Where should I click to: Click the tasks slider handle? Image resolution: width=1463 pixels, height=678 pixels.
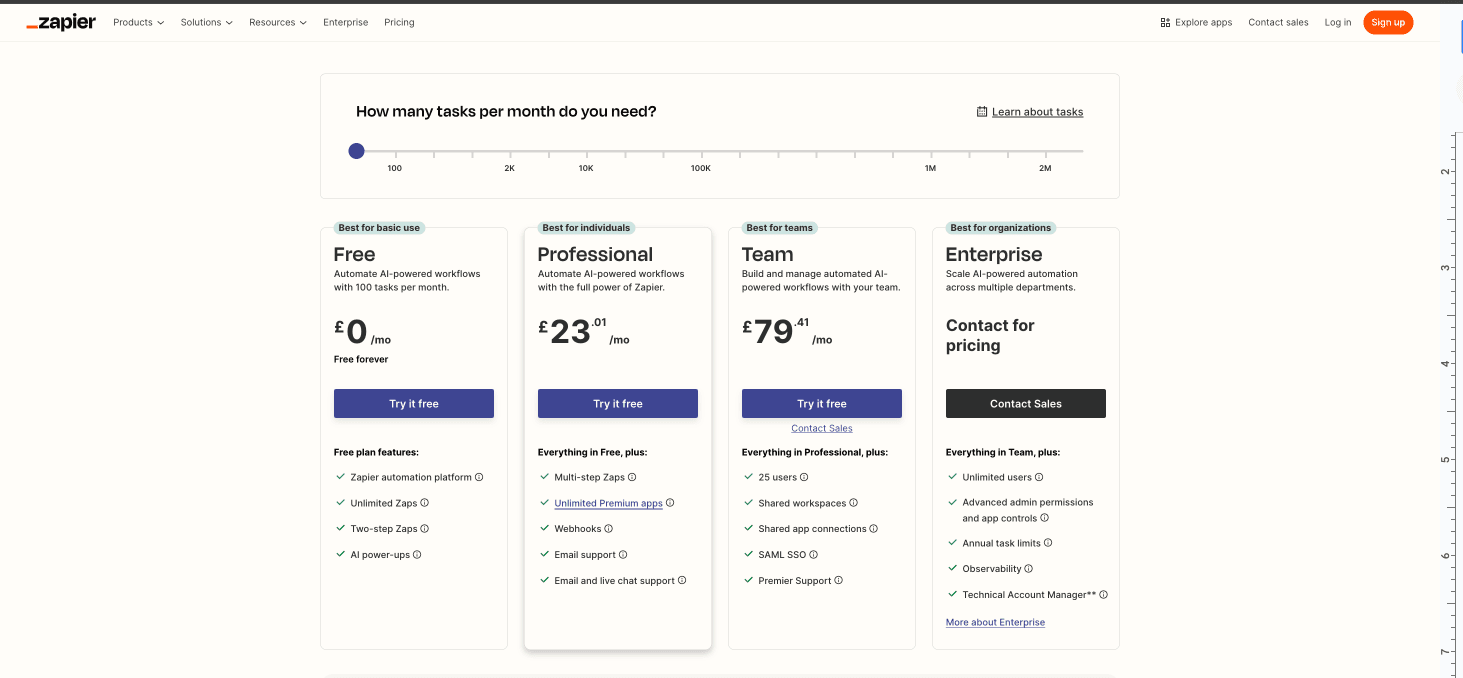click(356, 151)
